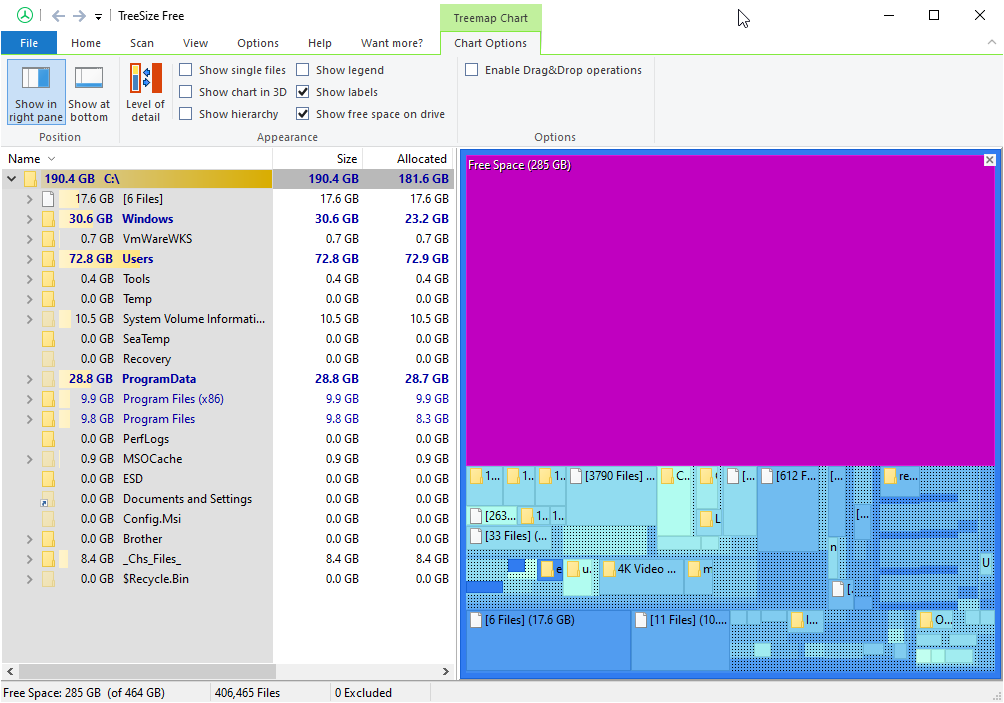Image resolution: width=1004 pixels, height=703 pixels.
Task: Click the horizontal scrollbar left arrow
Action: 10,671
